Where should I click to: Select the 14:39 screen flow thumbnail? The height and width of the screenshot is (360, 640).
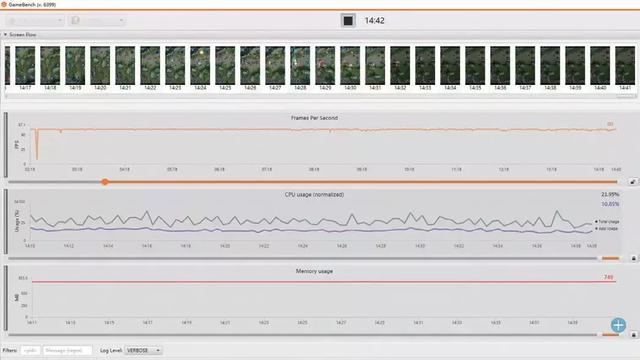click(x=575, y=65)
